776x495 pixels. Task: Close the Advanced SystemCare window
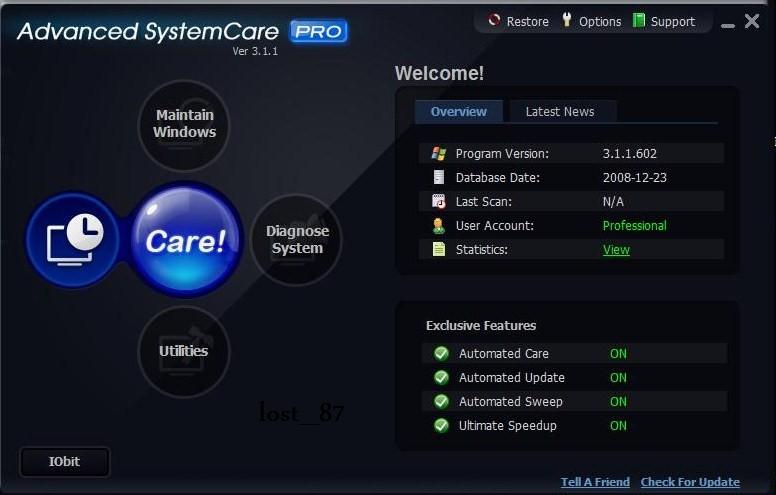[x=752, y=21]
